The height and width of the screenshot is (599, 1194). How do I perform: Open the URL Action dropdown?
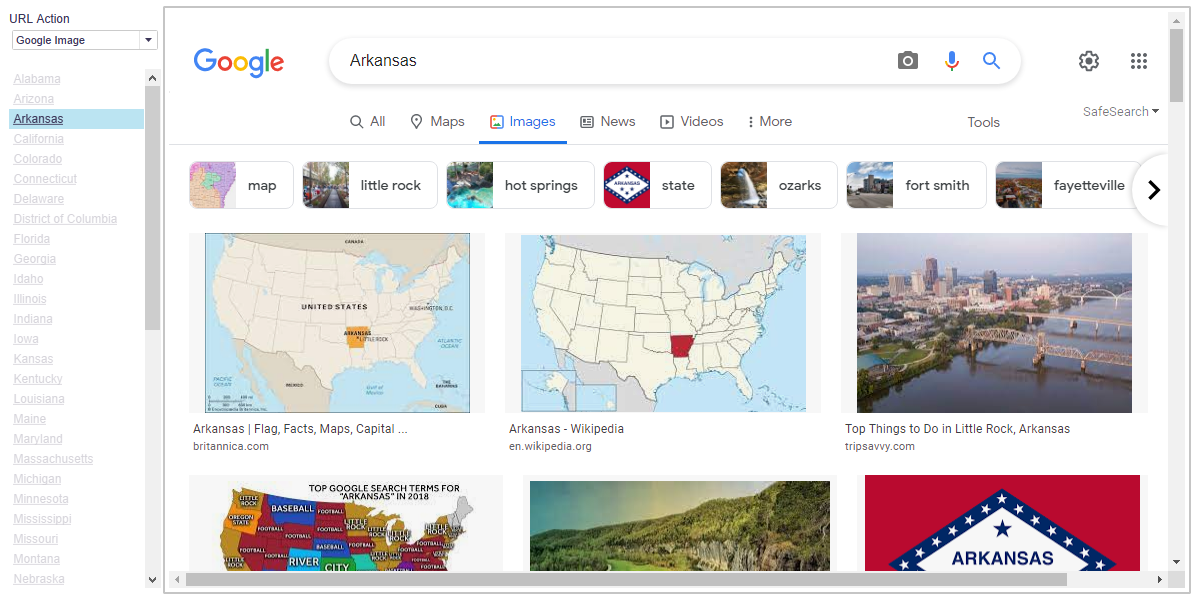tap(85, 40)
